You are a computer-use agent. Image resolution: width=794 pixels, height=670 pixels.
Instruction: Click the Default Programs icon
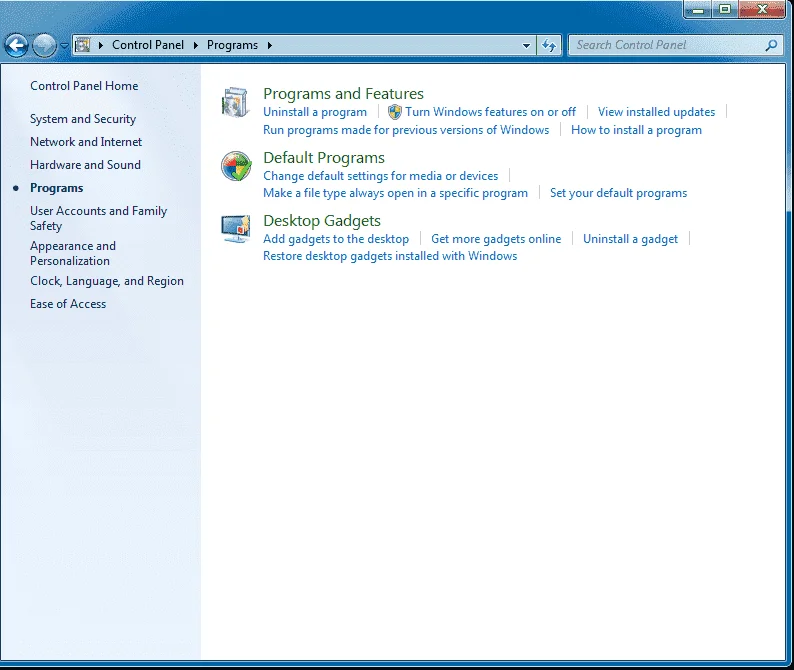[236, 166]
